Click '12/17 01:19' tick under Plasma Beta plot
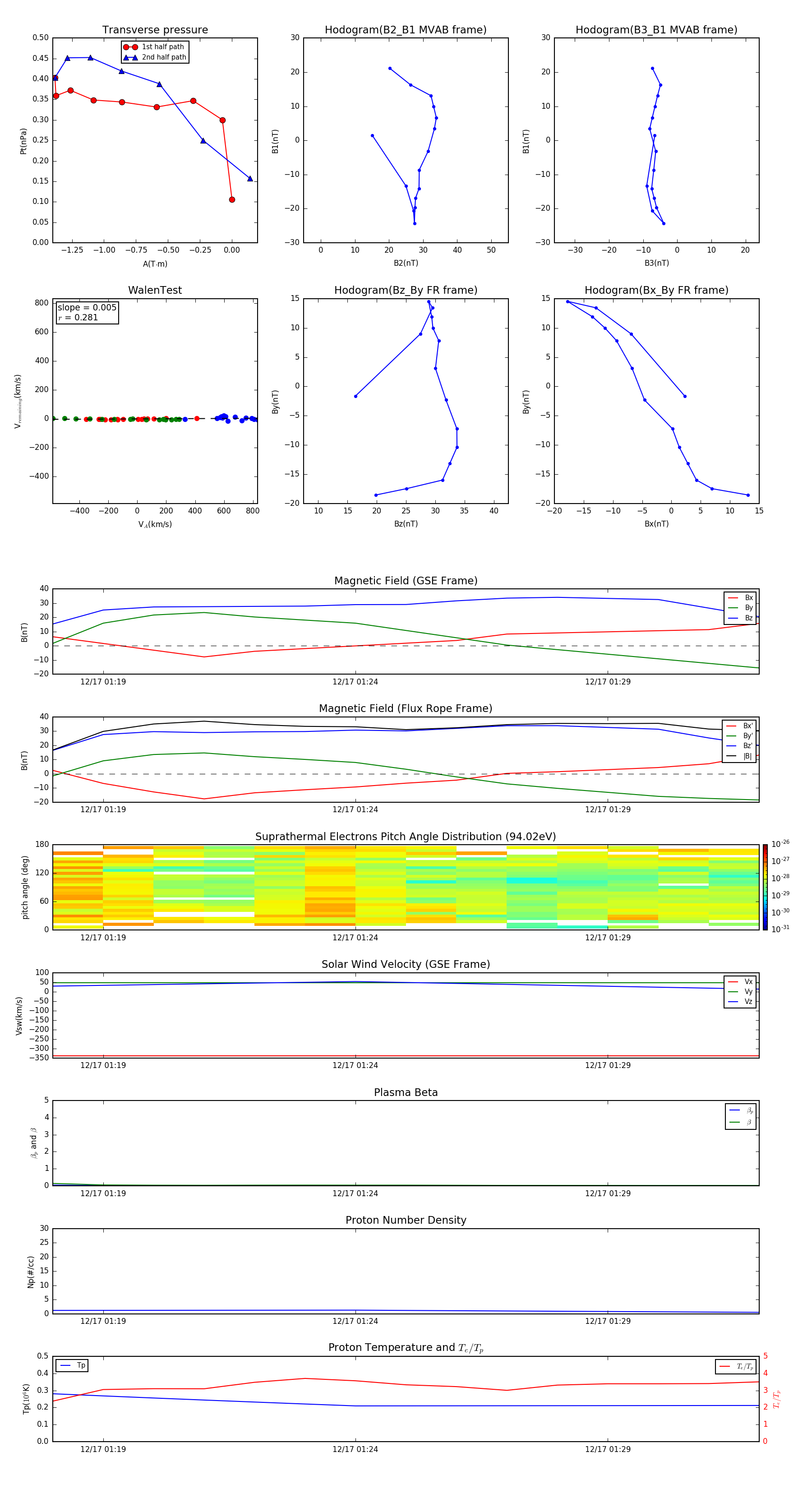The height and width of the screenshot is (1489, 812). [x=103, y=1193]
